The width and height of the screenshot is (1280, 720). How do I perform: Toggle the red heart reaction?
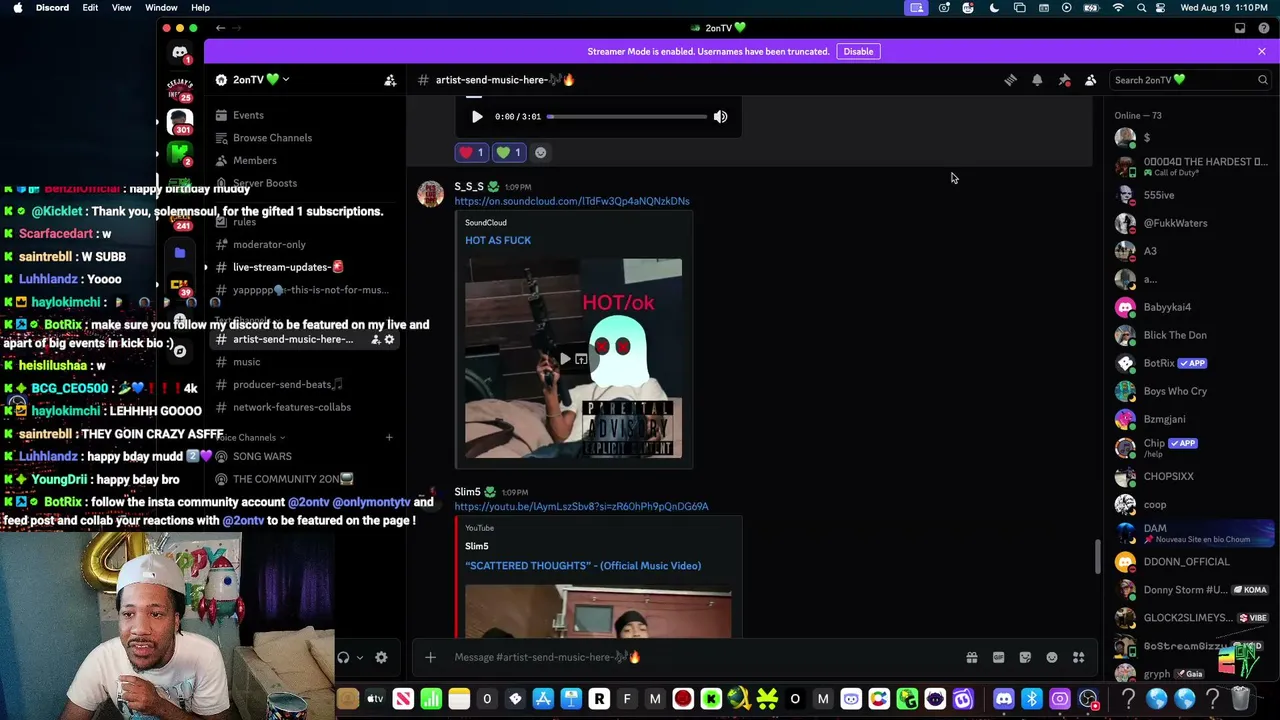[470, 153]
